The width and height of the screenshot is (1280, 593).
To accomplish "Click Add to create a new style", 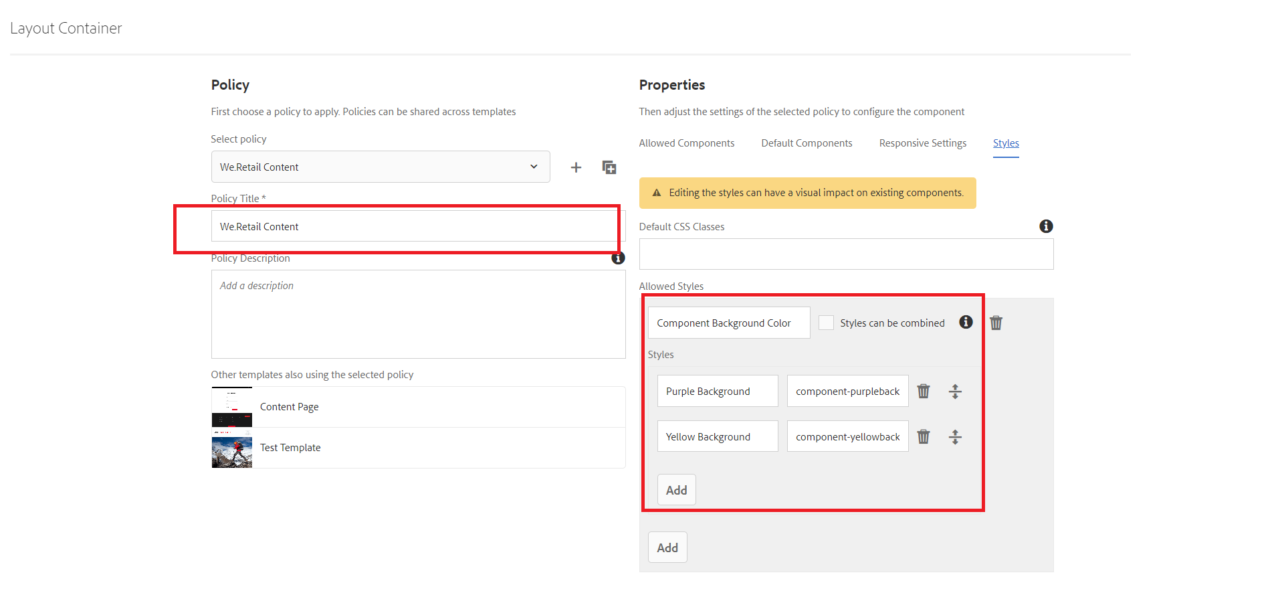I will click(676, 489).
